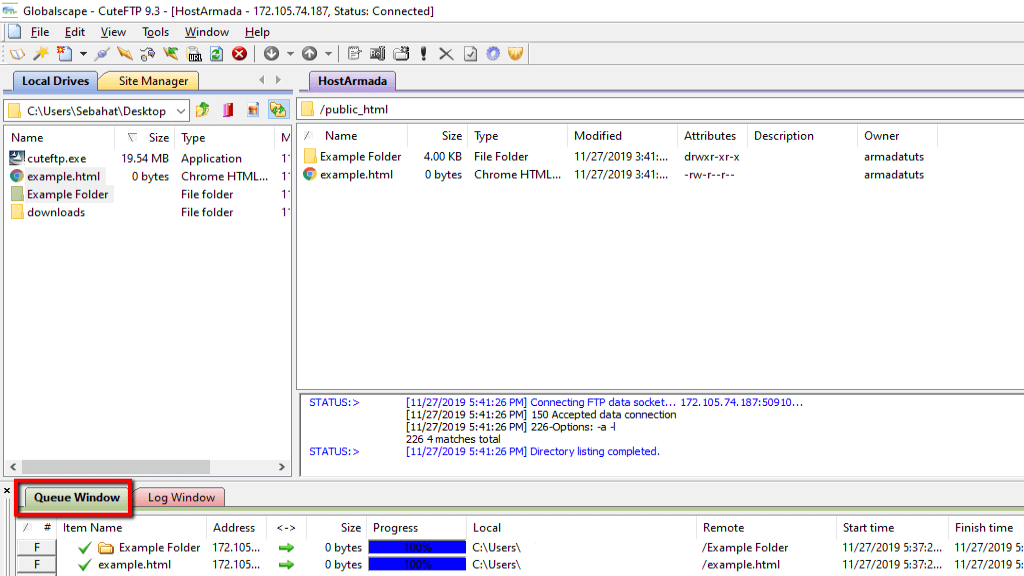Click the /public_html remote path field
Screen dimensions: 1024x576
[660, 110]
